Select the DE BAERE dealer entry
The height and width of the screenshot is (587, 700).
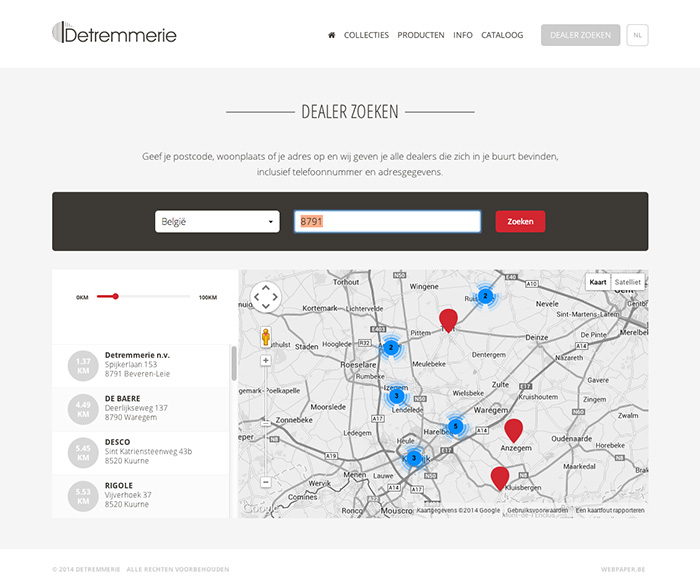pos(141,409)
